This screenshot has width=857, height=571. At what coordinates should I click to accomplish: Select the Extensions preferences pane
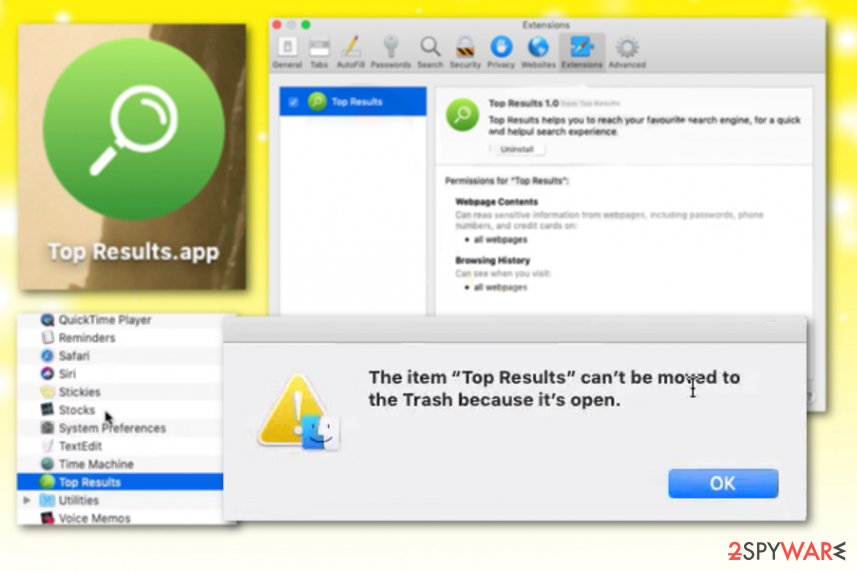582,52
